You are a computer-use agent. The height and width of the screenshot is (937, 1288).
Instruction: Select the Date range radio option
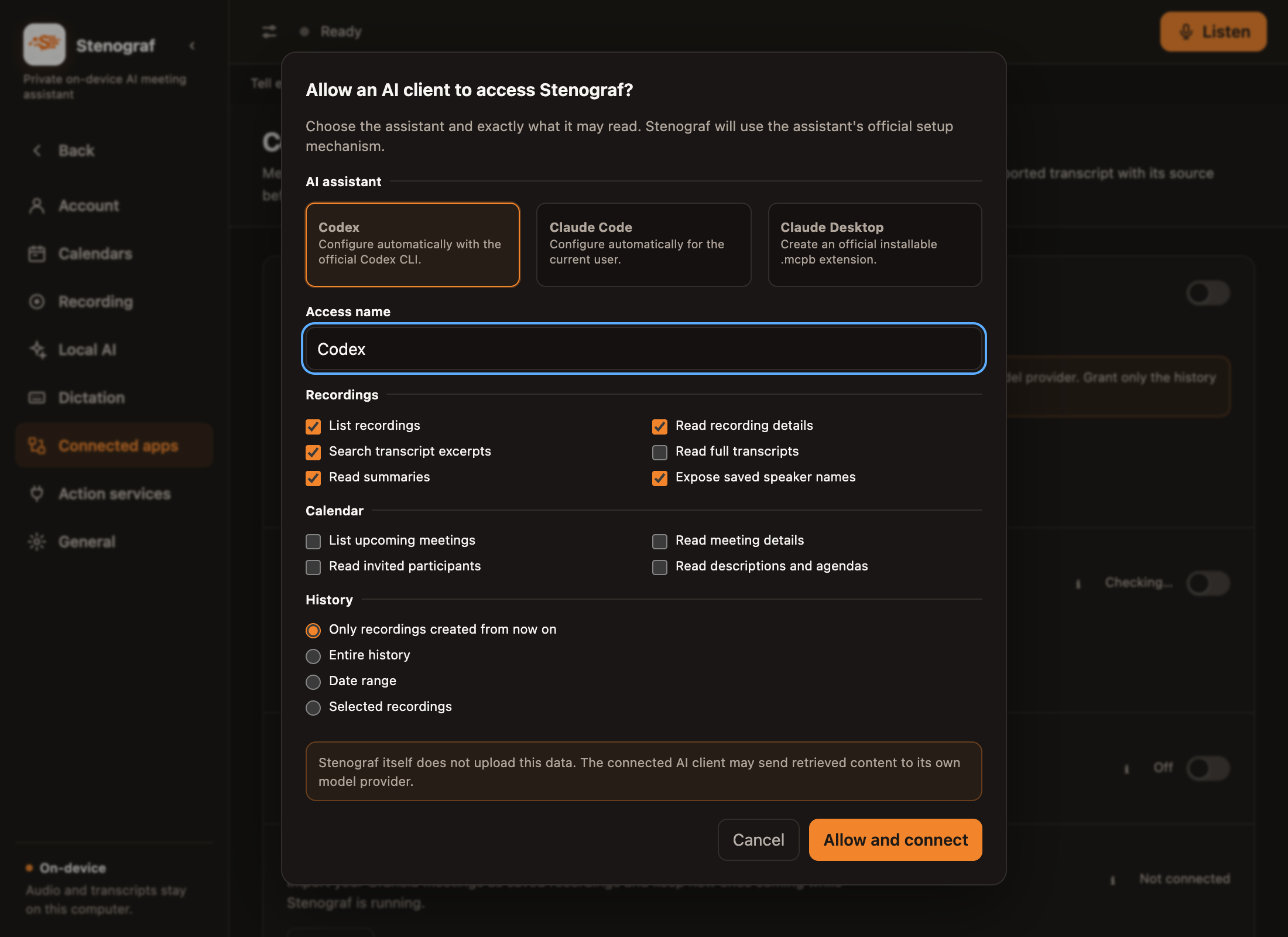pyautogui.click(x=313, y=682)
